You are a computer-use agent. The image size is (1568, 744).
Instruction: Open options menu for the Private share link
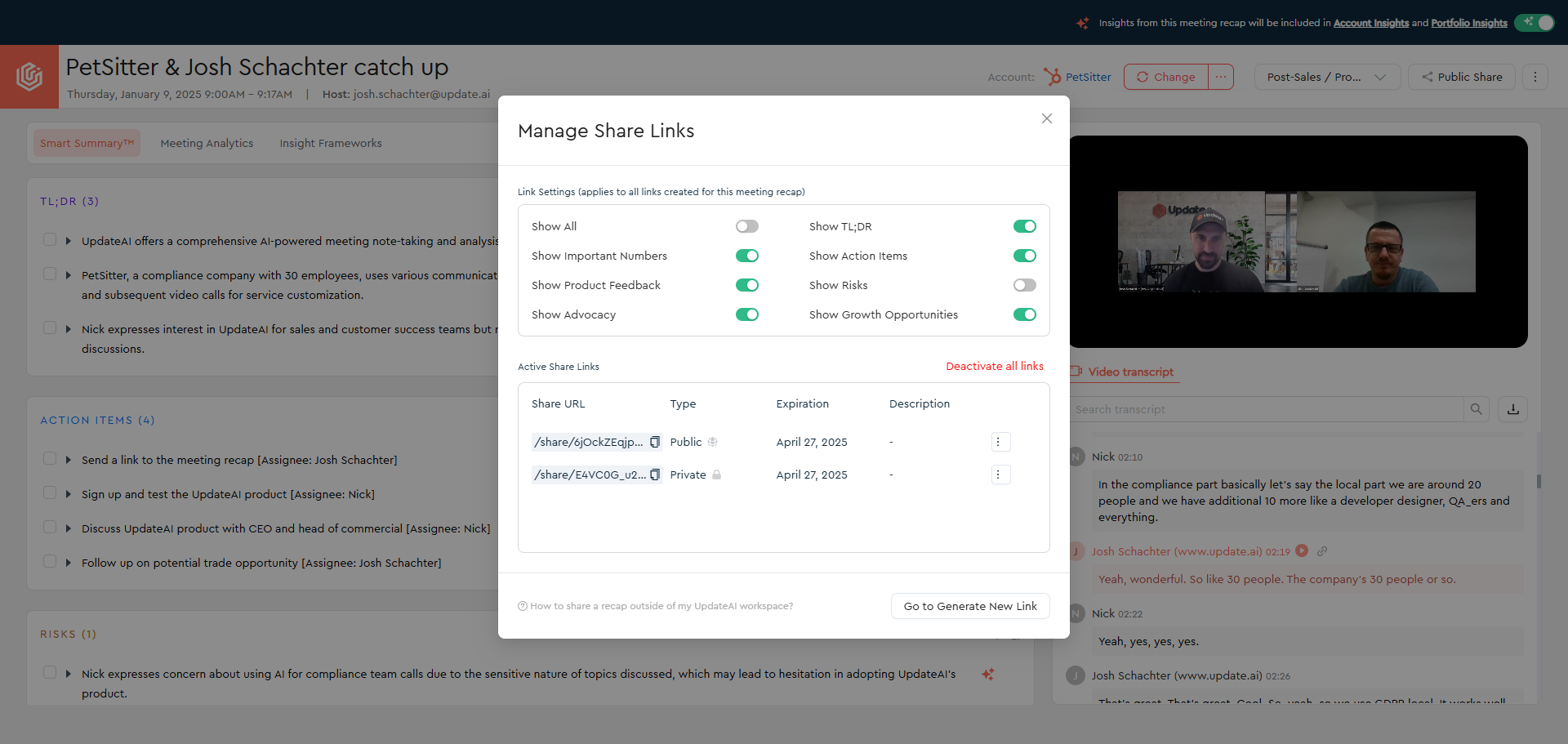[1000, 474]
